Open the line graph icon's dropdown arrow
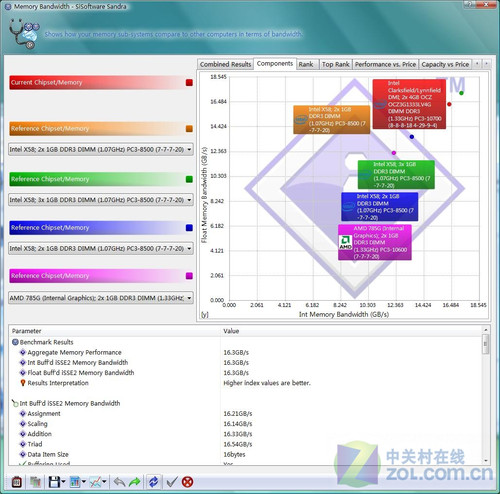 click(104, 482)
